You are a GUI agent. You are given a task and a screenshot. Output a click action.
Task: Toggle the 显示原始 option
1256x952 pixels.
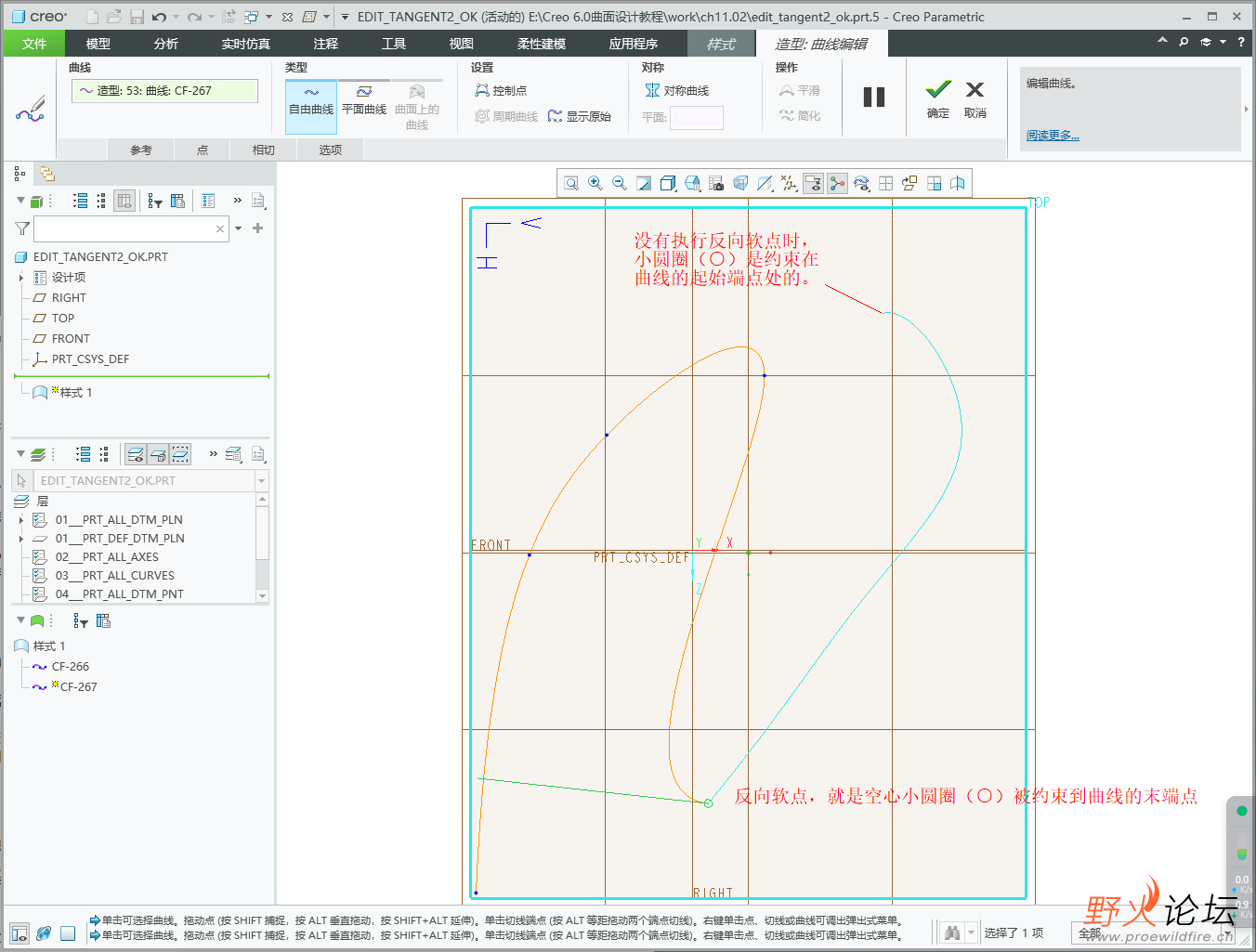click(x=580, y=116)
